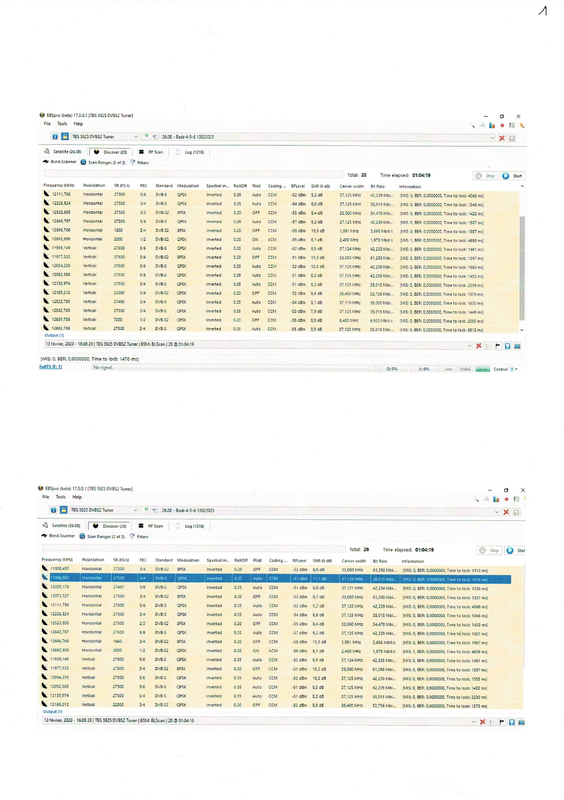Viewport: 564px width, 800px height.
Task: Click the blue info icon left of tuner, upper window
Action: pos(55,137)
